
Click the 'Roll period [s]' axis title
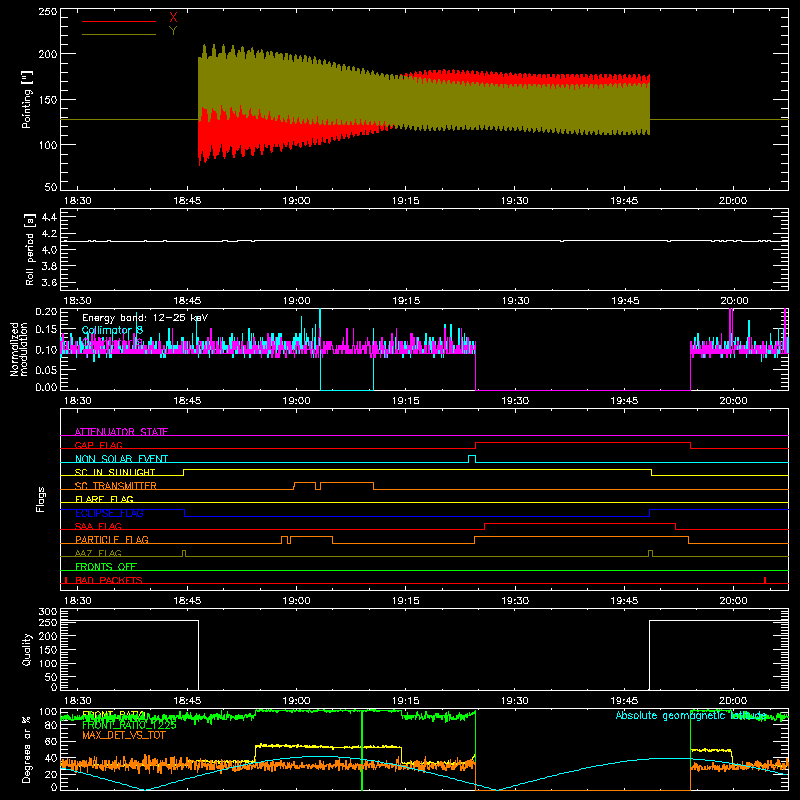(29, 249)
